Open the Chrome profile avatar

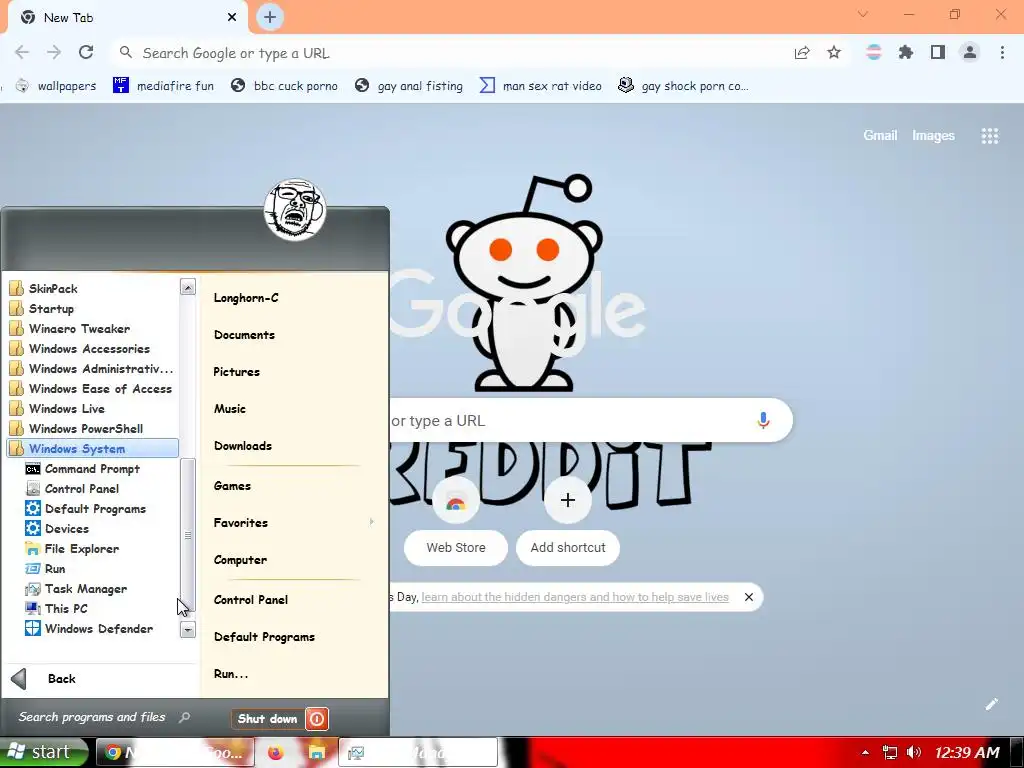[970, 53]
